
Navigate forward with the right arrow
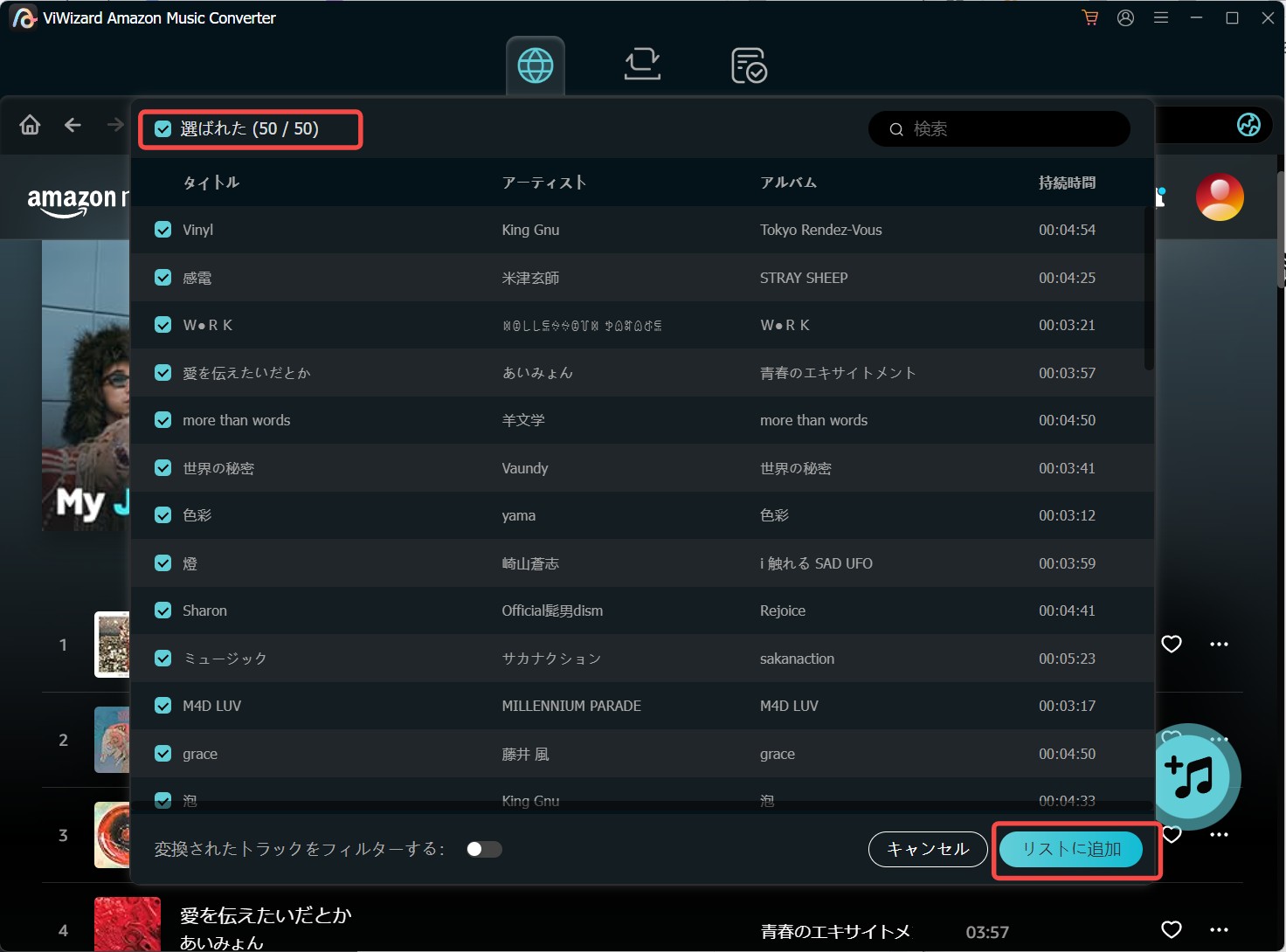click(115, 125)
